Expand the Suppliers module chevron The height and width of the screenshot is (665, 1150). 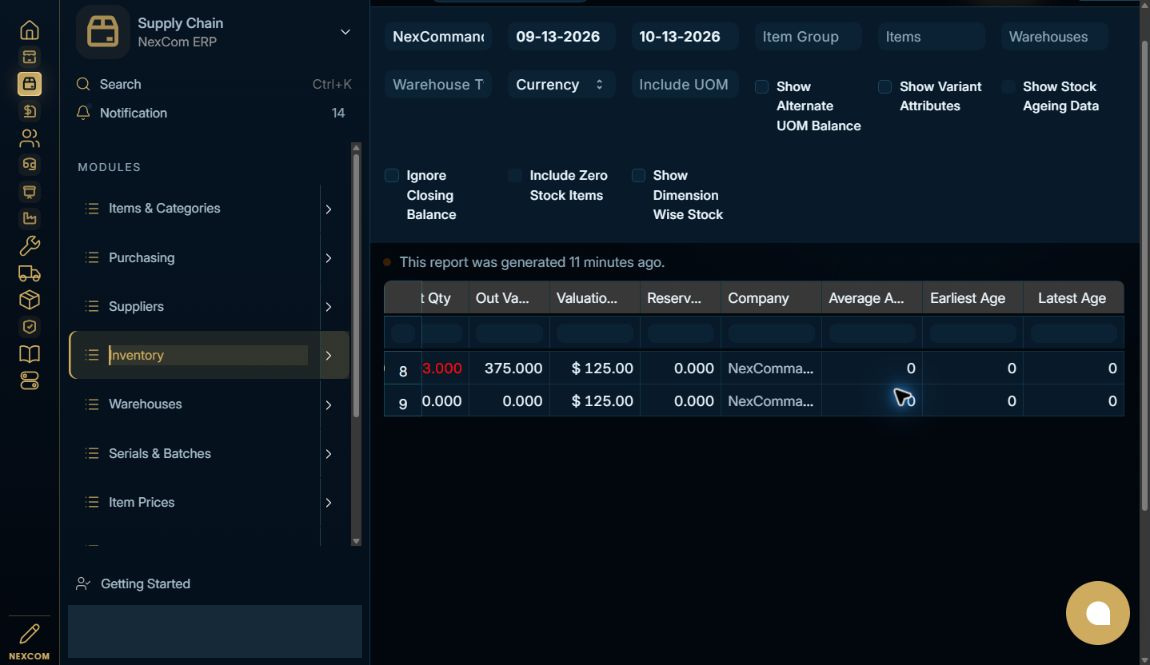329,306
